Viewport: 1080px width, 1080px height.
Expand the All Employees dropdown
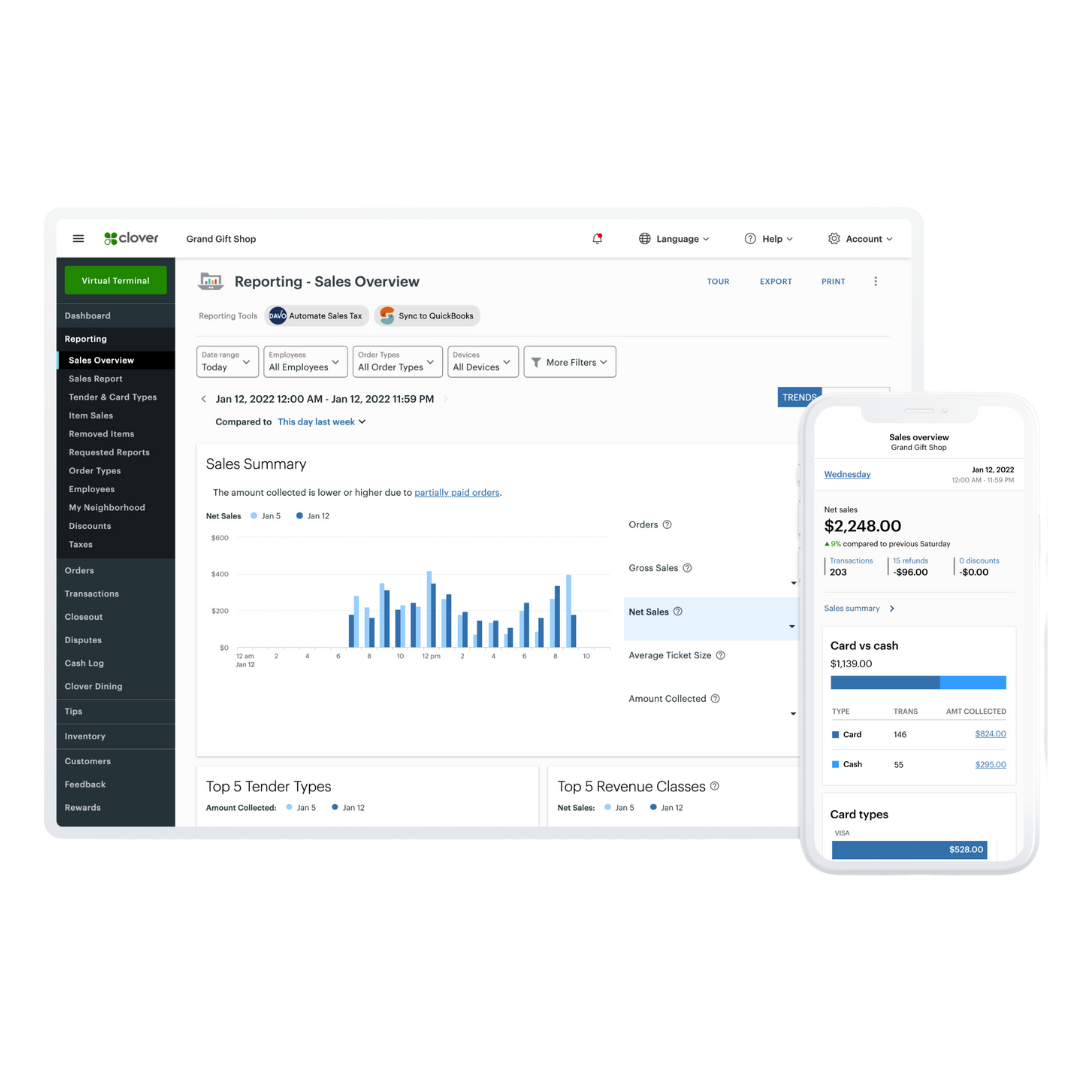pos(305,362)
